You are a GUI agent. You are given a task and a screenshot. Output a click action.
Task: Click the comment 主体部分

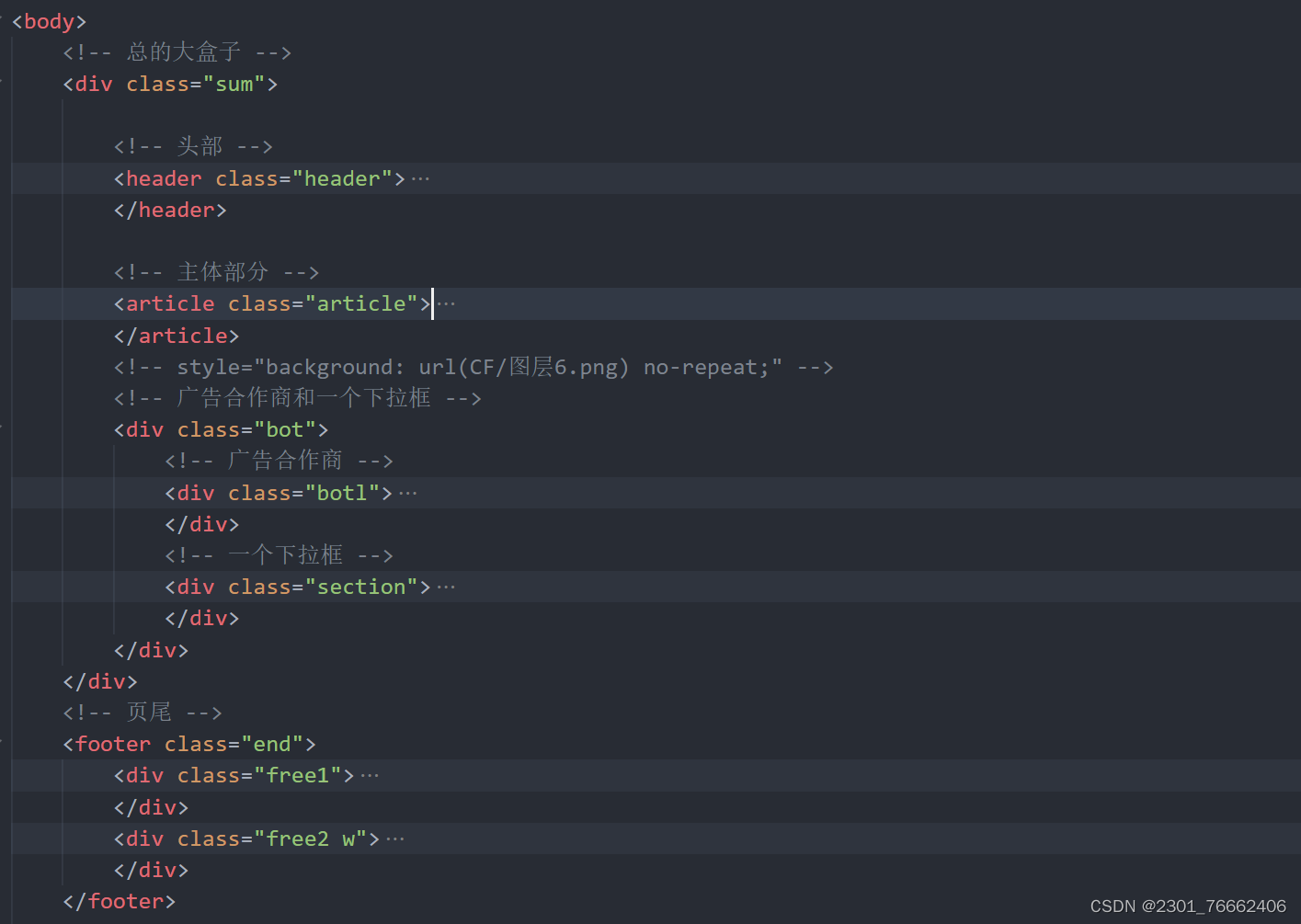pos(216,273)
